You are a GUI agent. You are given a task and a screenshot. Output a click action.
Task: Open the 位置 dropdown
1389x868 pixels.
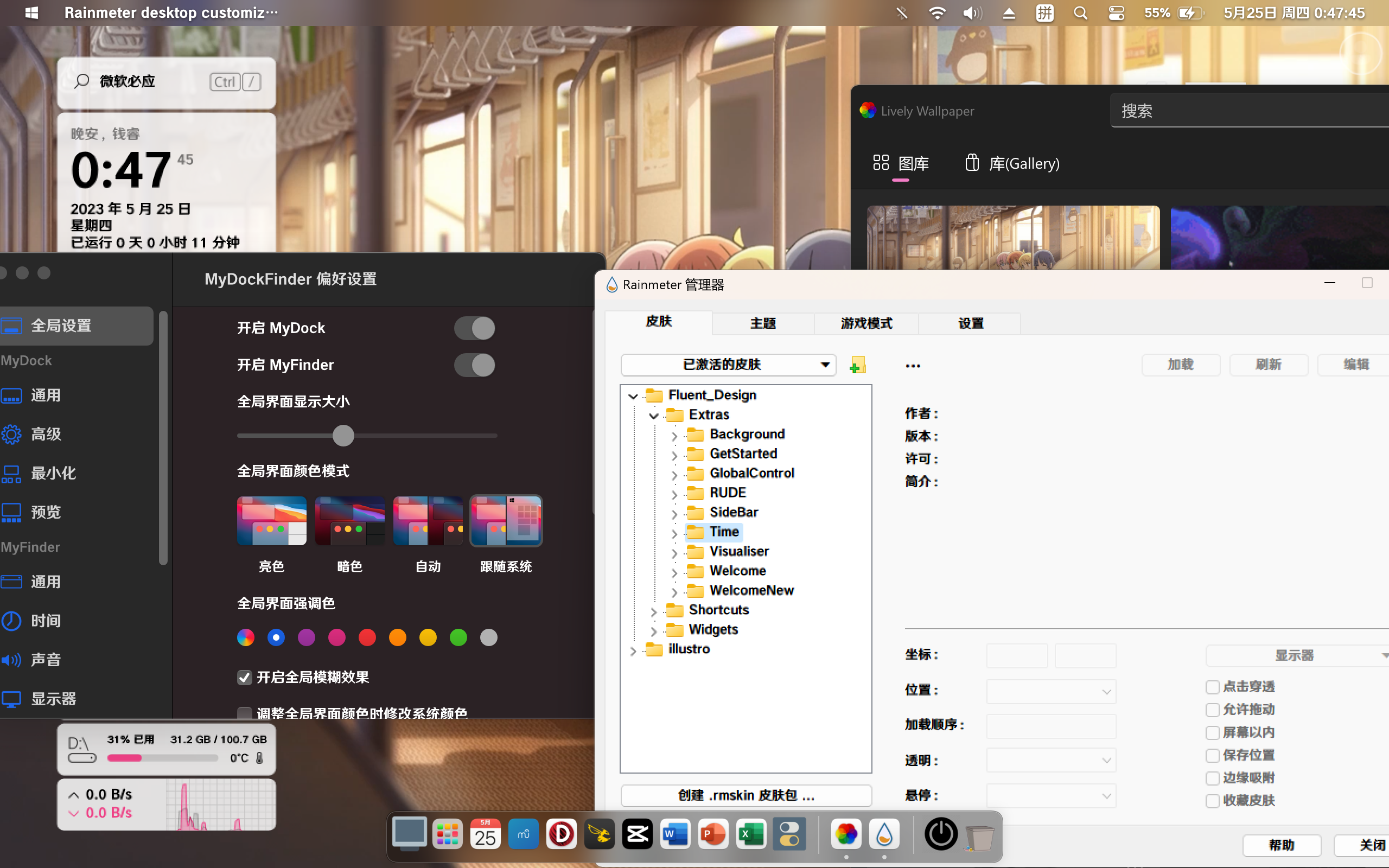click(1051, 692)
